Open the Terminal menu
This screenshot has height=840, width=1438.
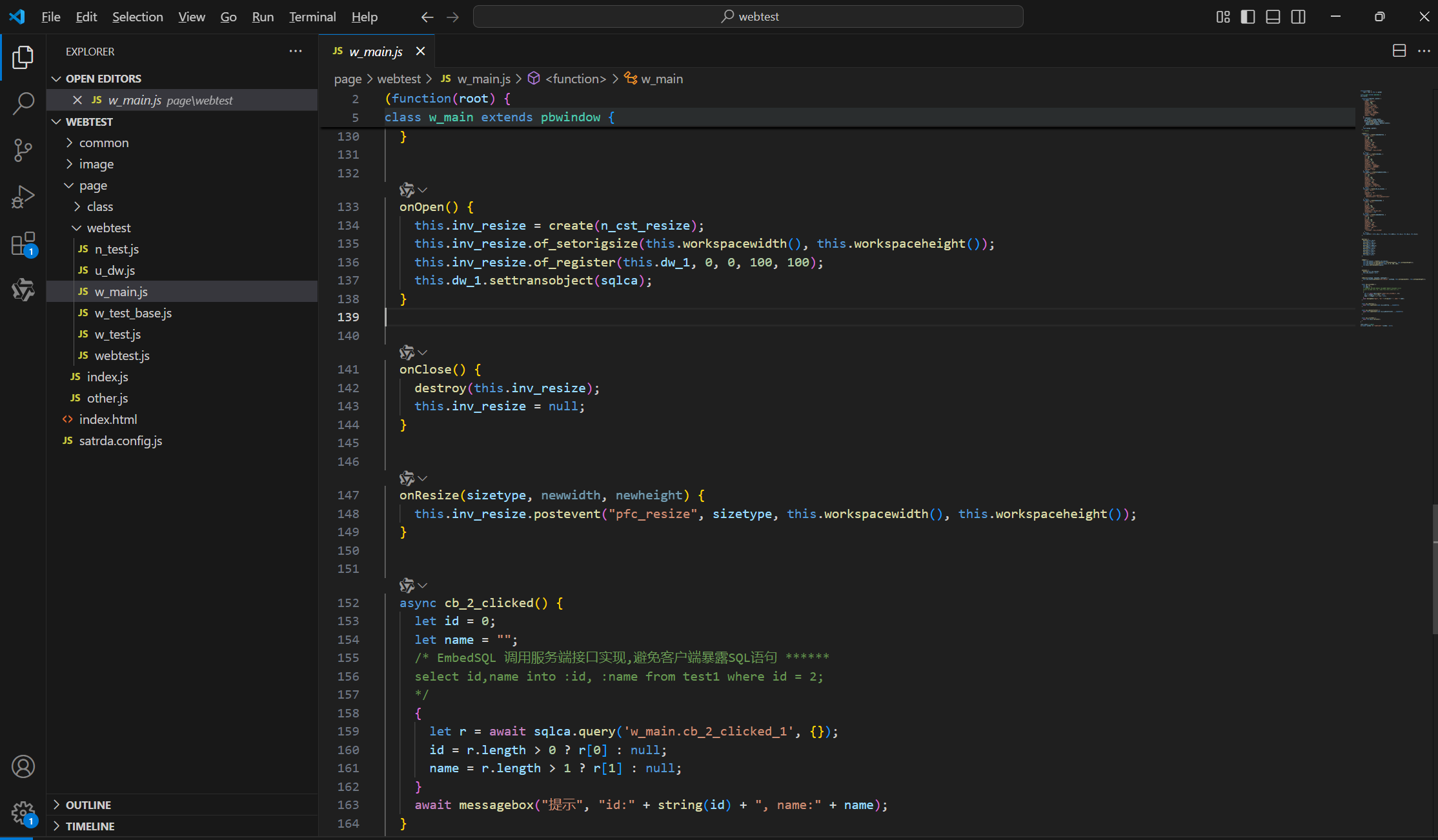(x=312, y=17)
